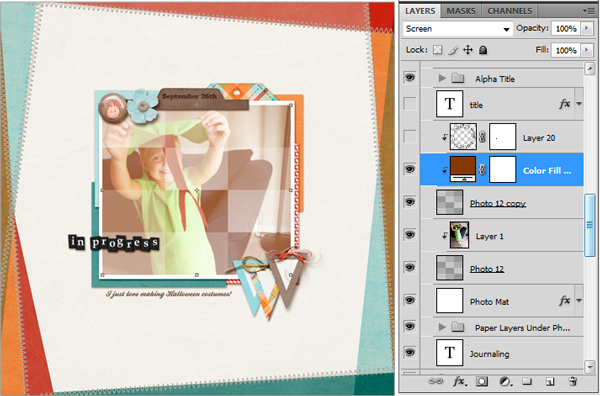
Task: Enable lock transparent pixels icon
Action: [x=438, y=50]
